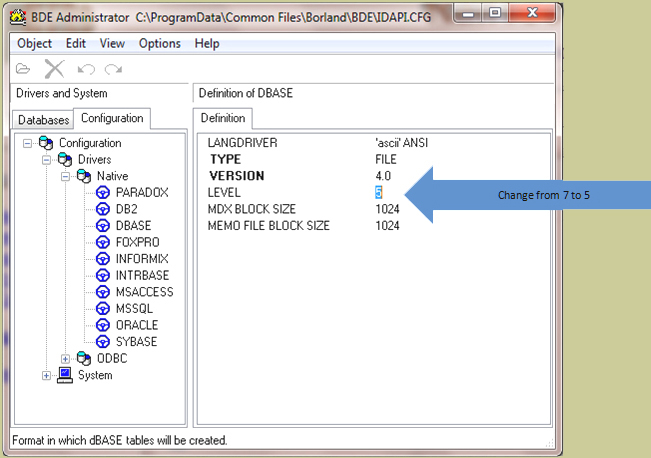Click the System computer icon
Viewport: 651px width, 458px height.
pos(65,375)
